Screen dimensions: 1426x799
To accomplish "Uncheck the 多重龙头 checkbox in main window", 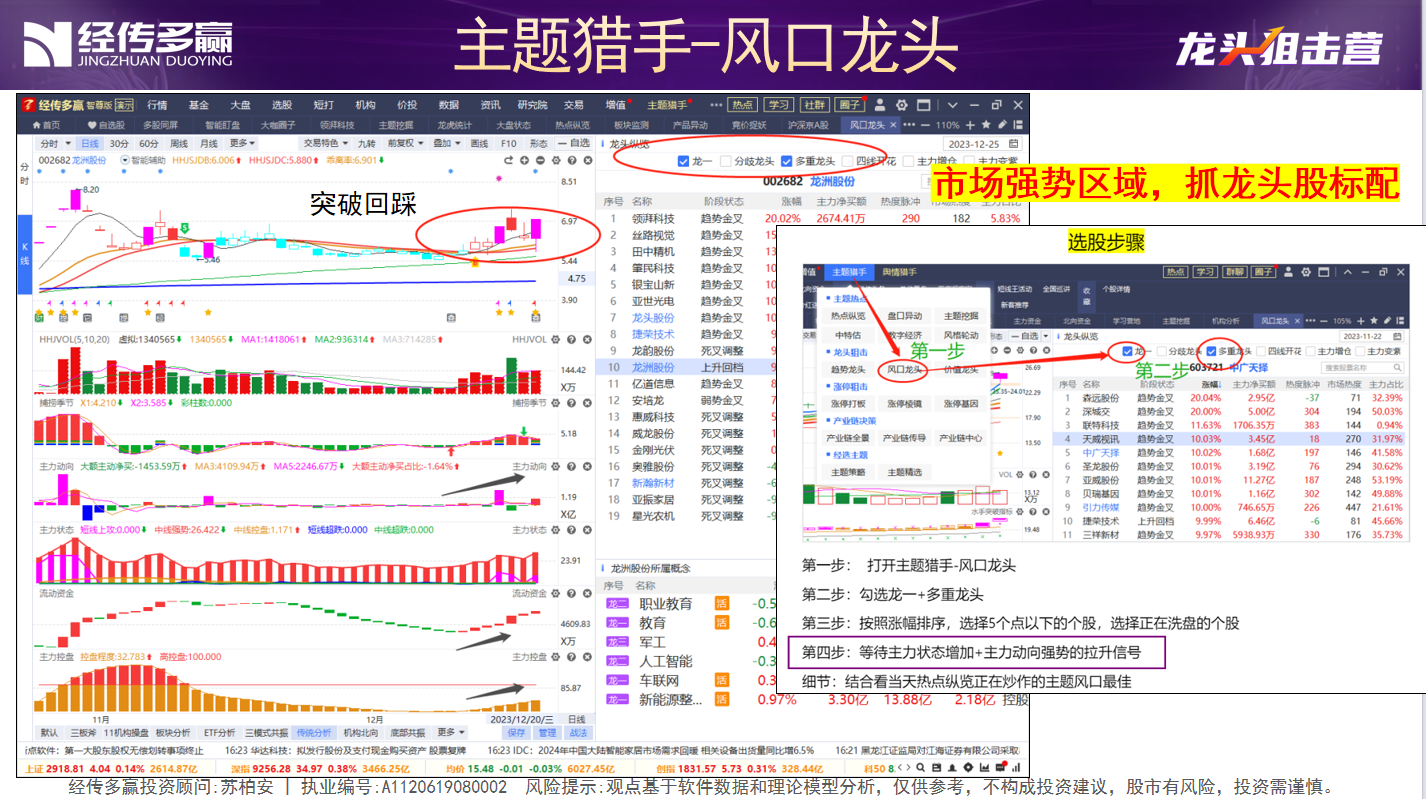I will pyautogui.click(x=786, y=161).
